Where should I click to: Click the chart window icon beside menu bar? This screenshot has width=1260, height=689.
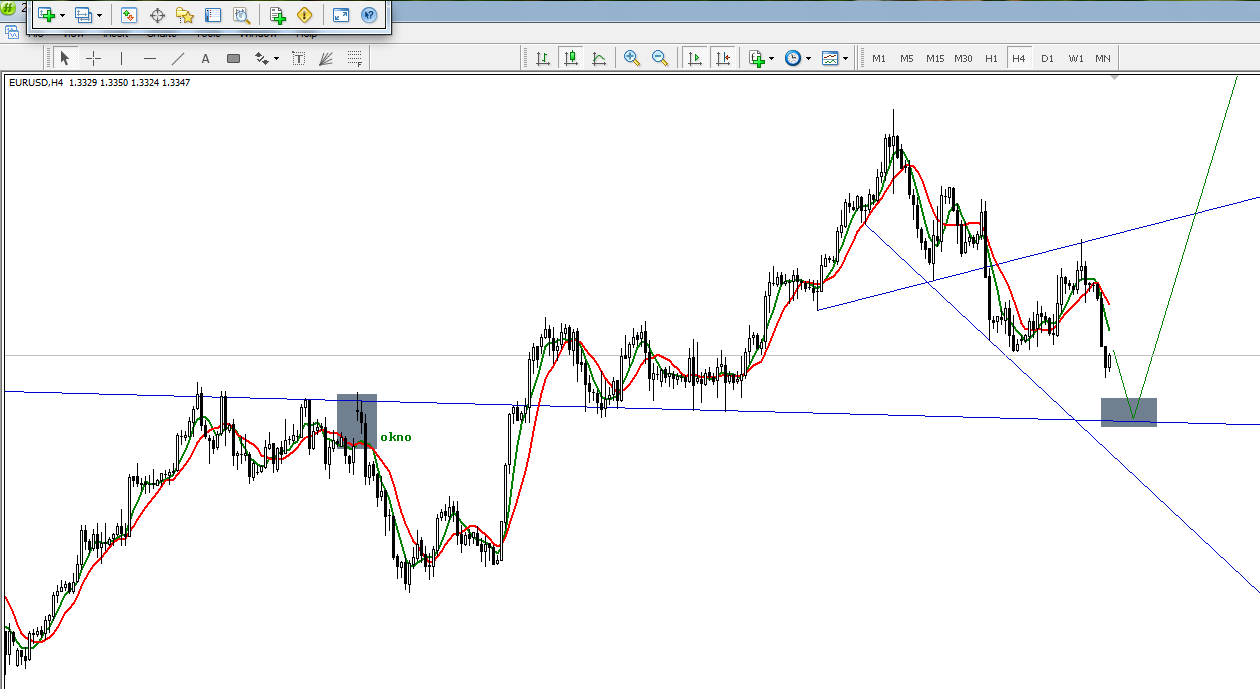click(12, 33)
